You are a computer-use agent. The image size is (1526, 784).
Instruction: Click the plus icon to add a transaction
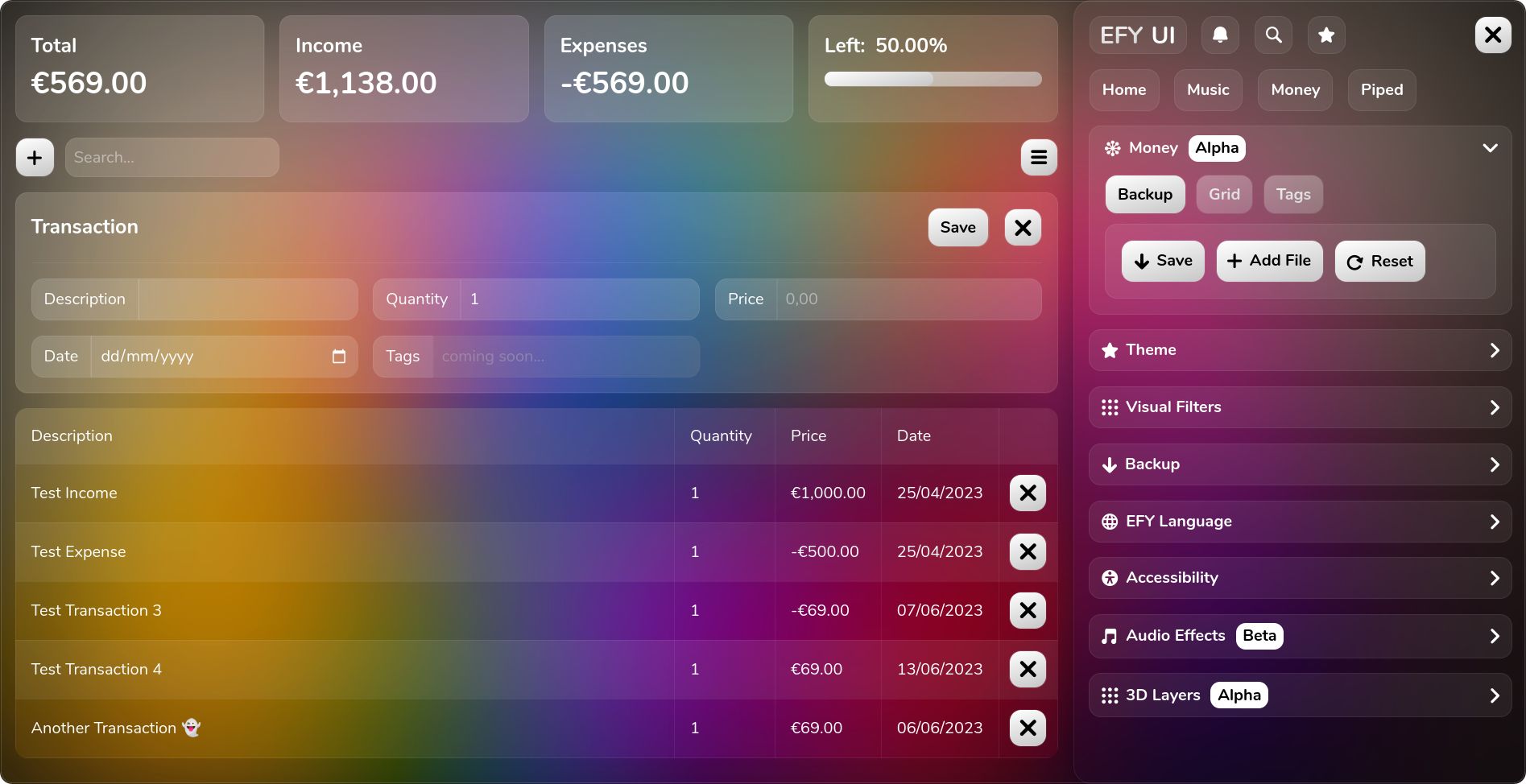[34, 157]
